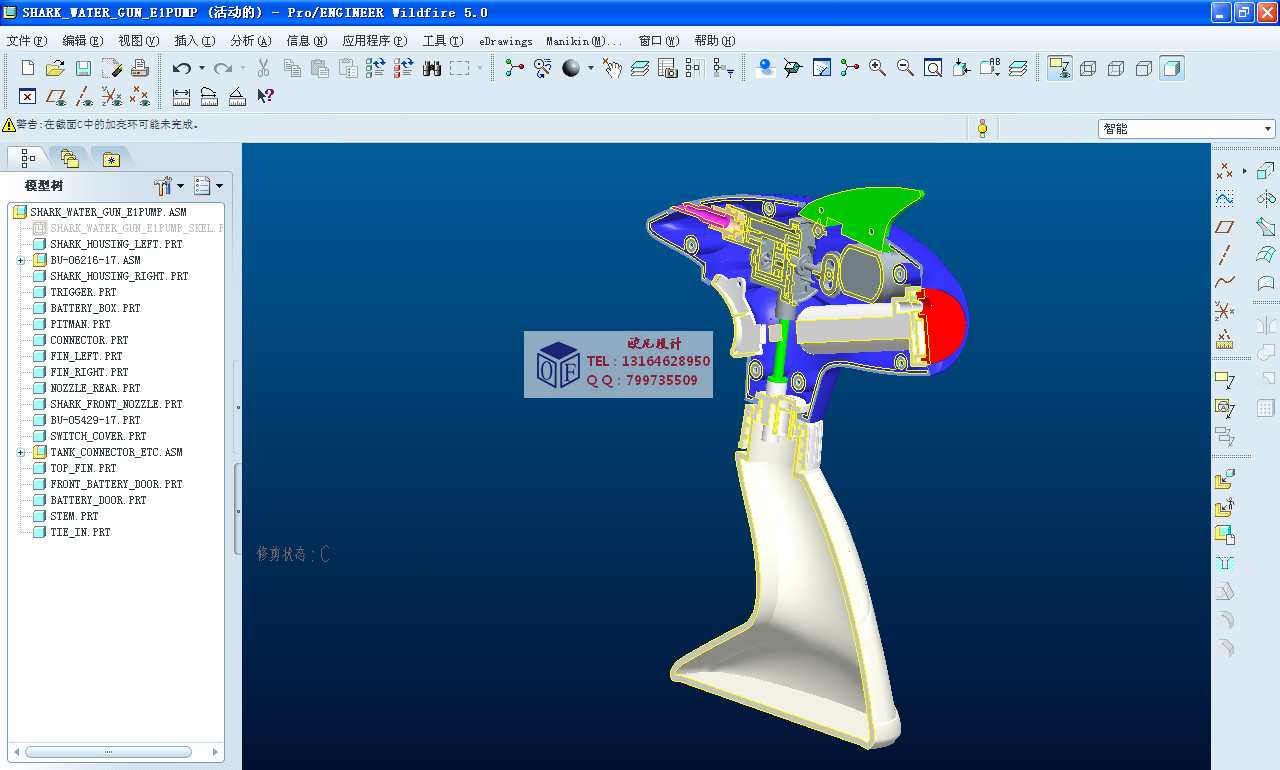Click the Hole tool icon
The width and height of the screenshot is (1280, 770).
point(1224,563)
